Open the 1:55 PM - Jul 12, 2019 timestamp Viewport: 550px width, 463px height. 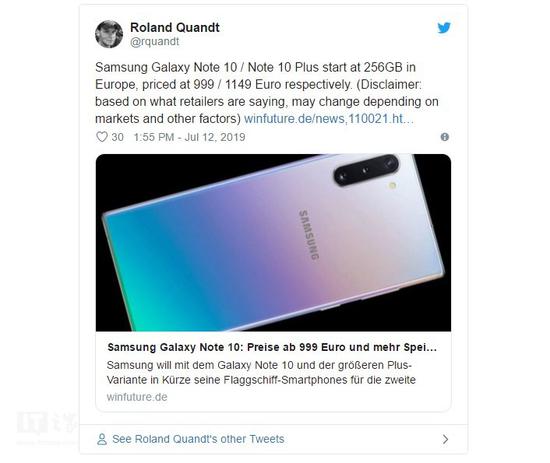[x=189, y=137]
